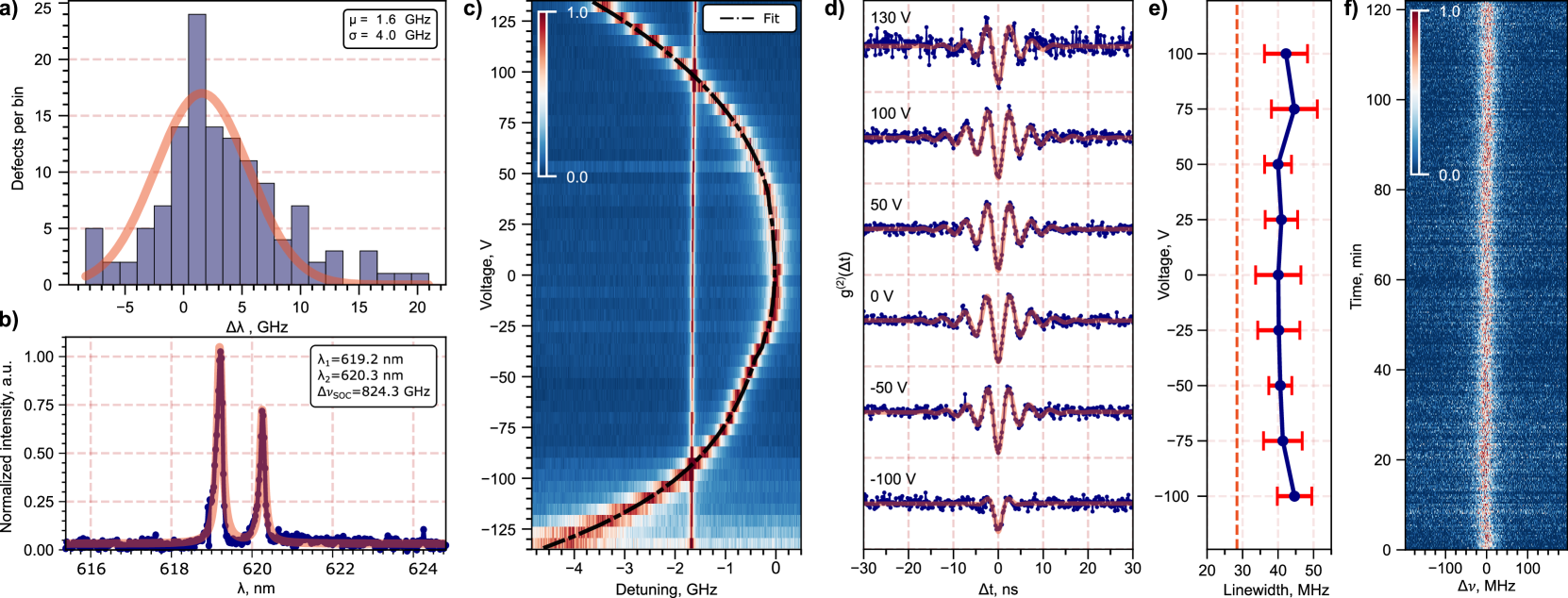This screenshot has width=1568, height=598.
Task: Click the λ₁=619.2 nm legend entry
Action: tap(360, 358)
